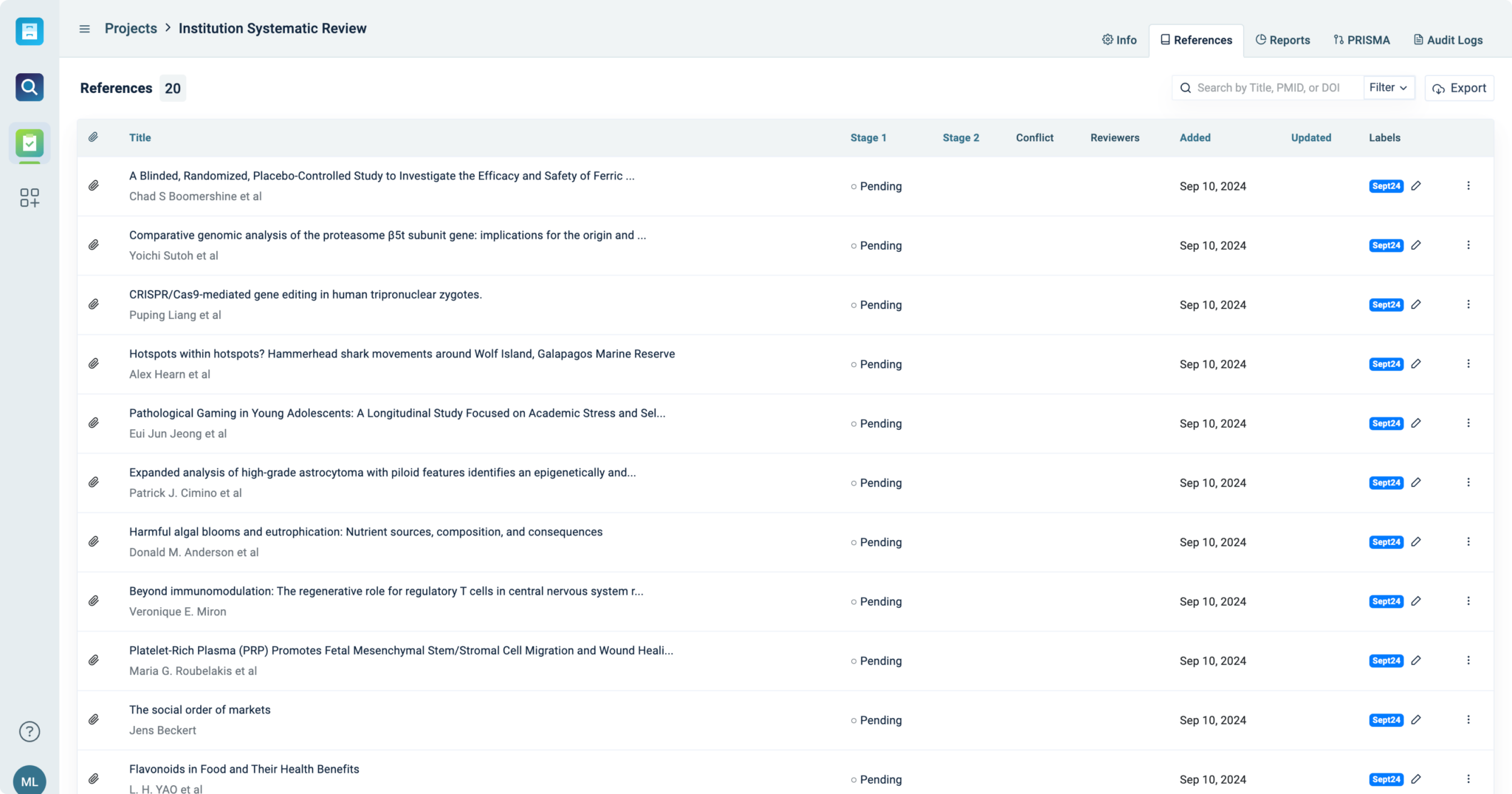The height and width of the screenshot is (794, 1512).
Task: Open the Filter dropdown
Action: coord(1387,87)
